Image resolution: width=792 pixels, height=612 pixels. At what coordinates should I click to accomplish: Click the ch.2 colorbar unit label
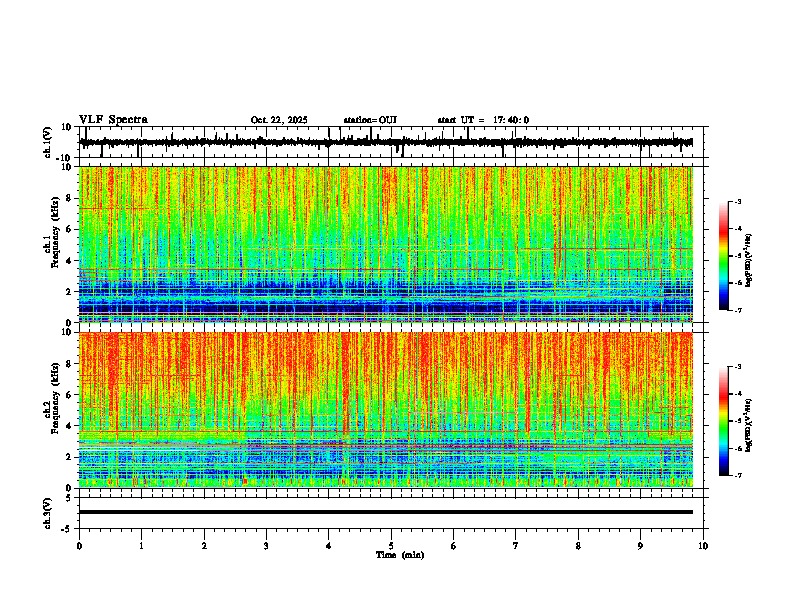pos(749,425)
